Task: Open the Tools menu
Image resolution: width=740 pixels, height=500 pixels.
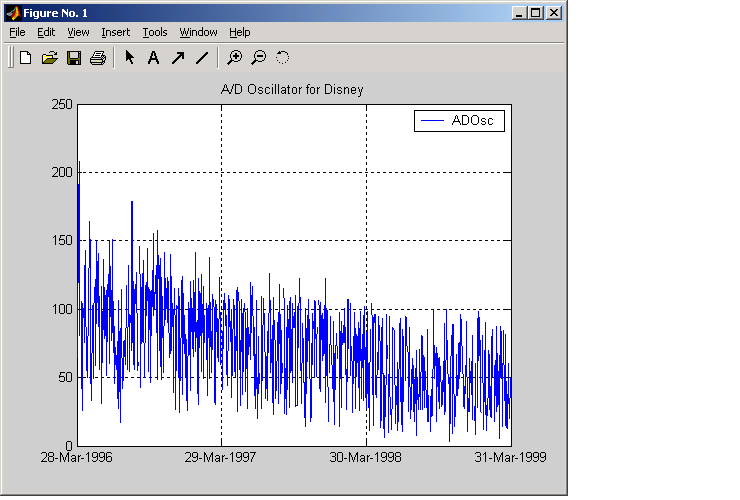Action: click(155, 32)
